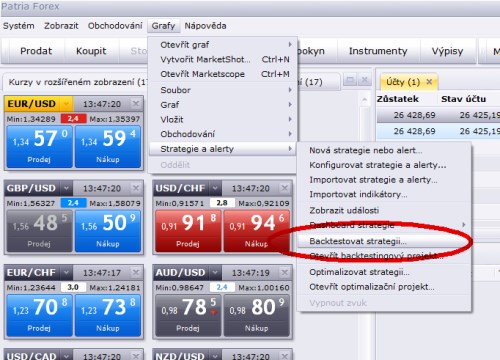Viewport: 500px width, 360px height.
Task: Choose Nová strategie nebo alert
Action: [x=384, y=150]
